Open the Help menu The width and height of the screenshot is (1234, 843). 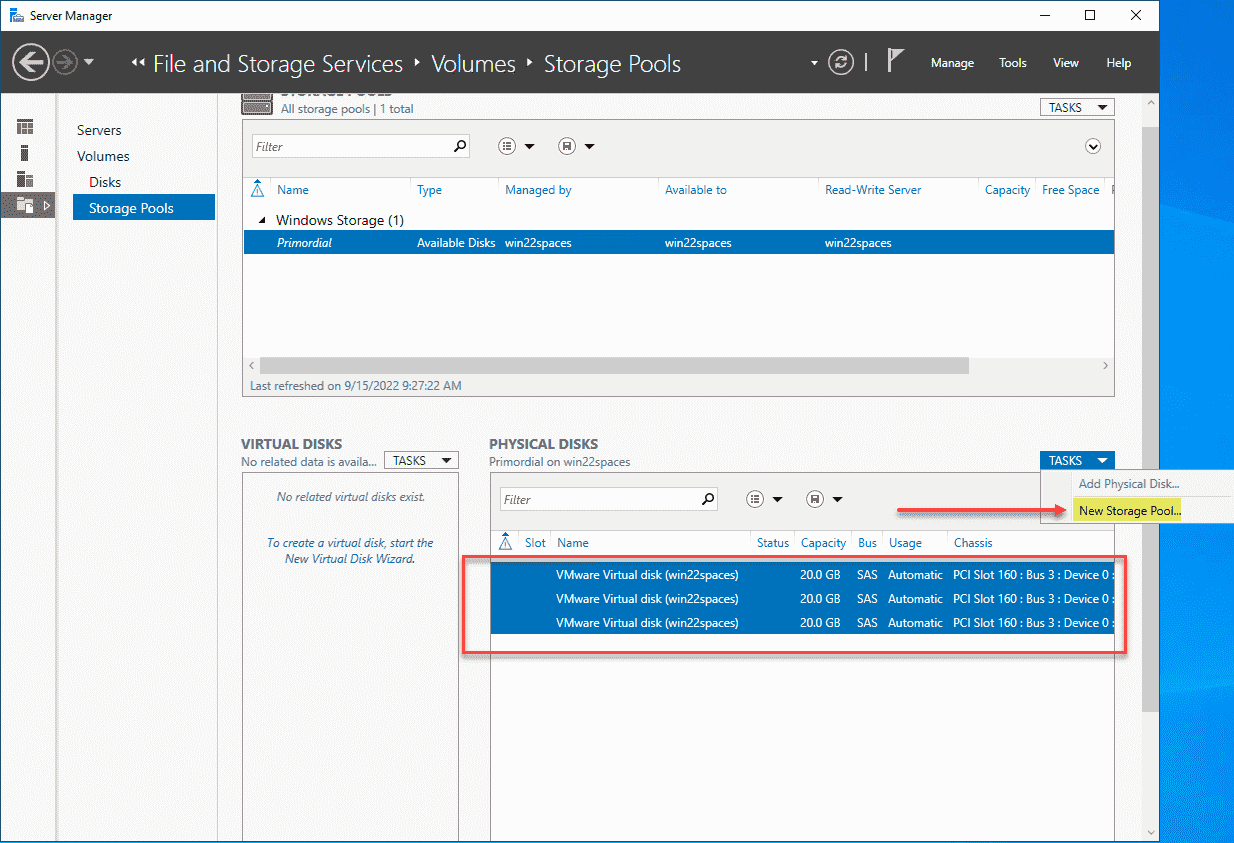pyautogui.click(x=1119, y=63)
